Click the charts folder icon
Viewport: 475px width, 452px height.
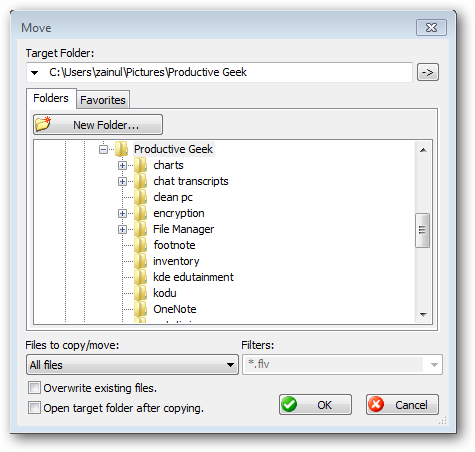[x=141, y=165]
